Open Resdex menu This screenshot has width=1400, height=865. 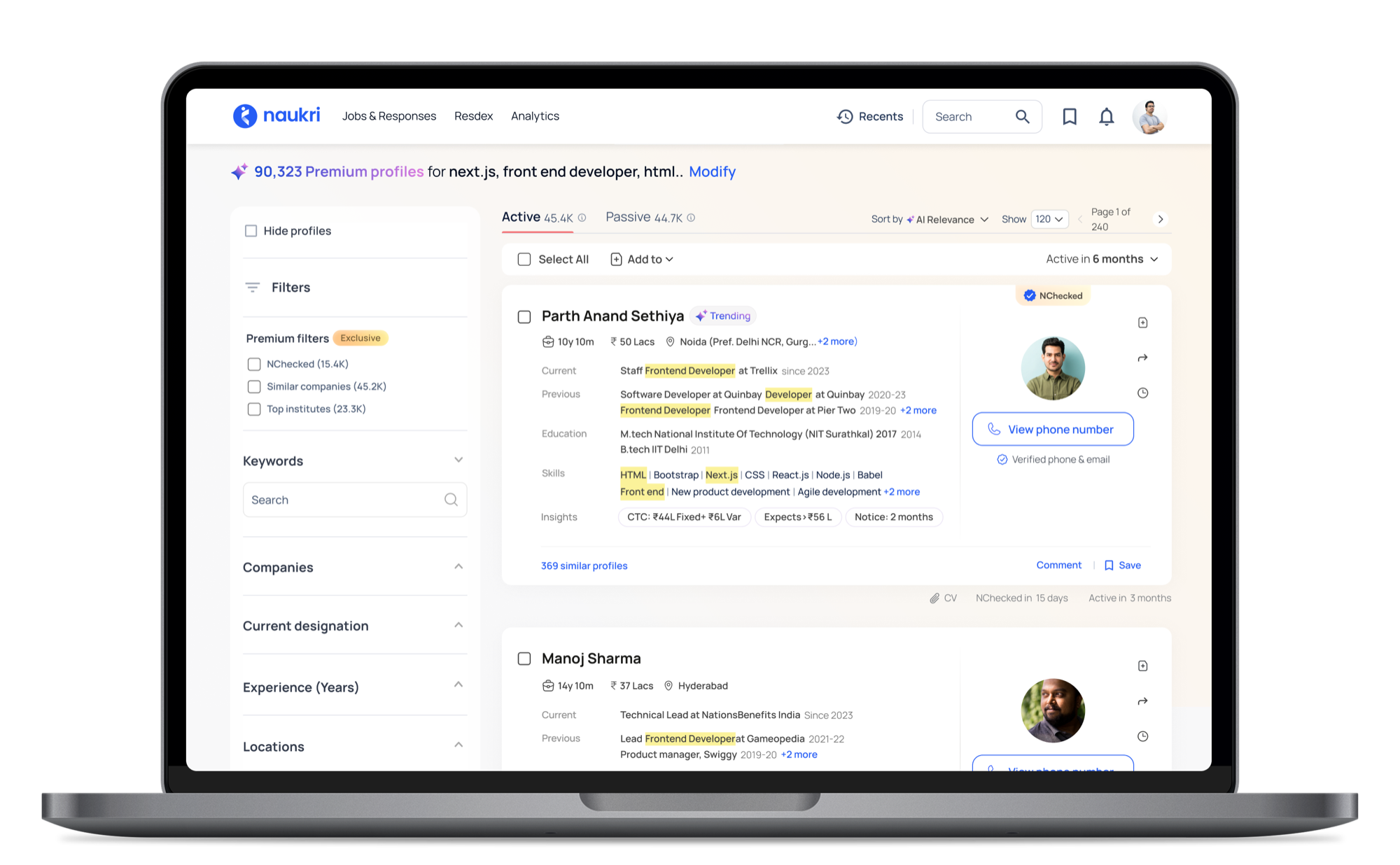click(473, 115)
